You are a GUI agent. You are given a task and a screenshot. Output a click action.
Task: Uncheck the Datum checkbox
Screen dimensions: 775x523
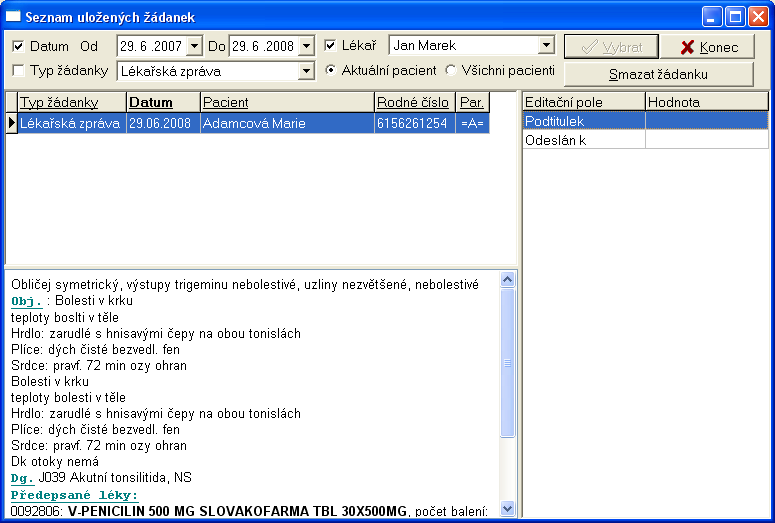click(x=18, y=46)
